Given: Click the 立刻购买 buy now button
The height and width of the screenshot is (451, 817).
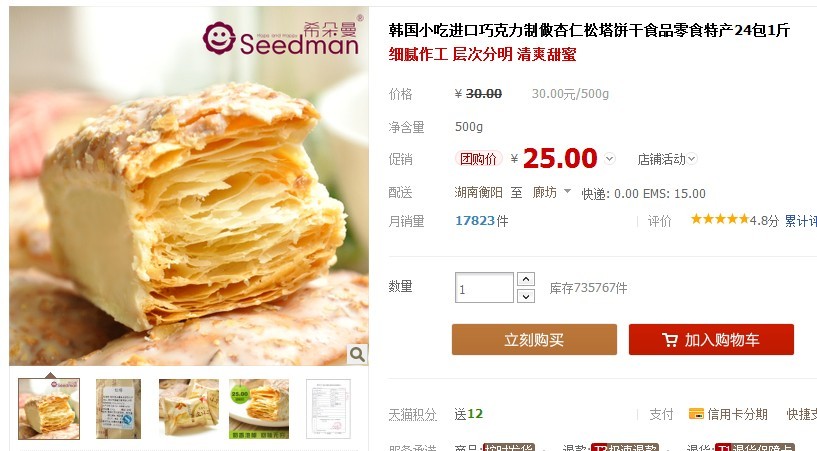Looking at the screenshot, I should [x=534, y=340].
